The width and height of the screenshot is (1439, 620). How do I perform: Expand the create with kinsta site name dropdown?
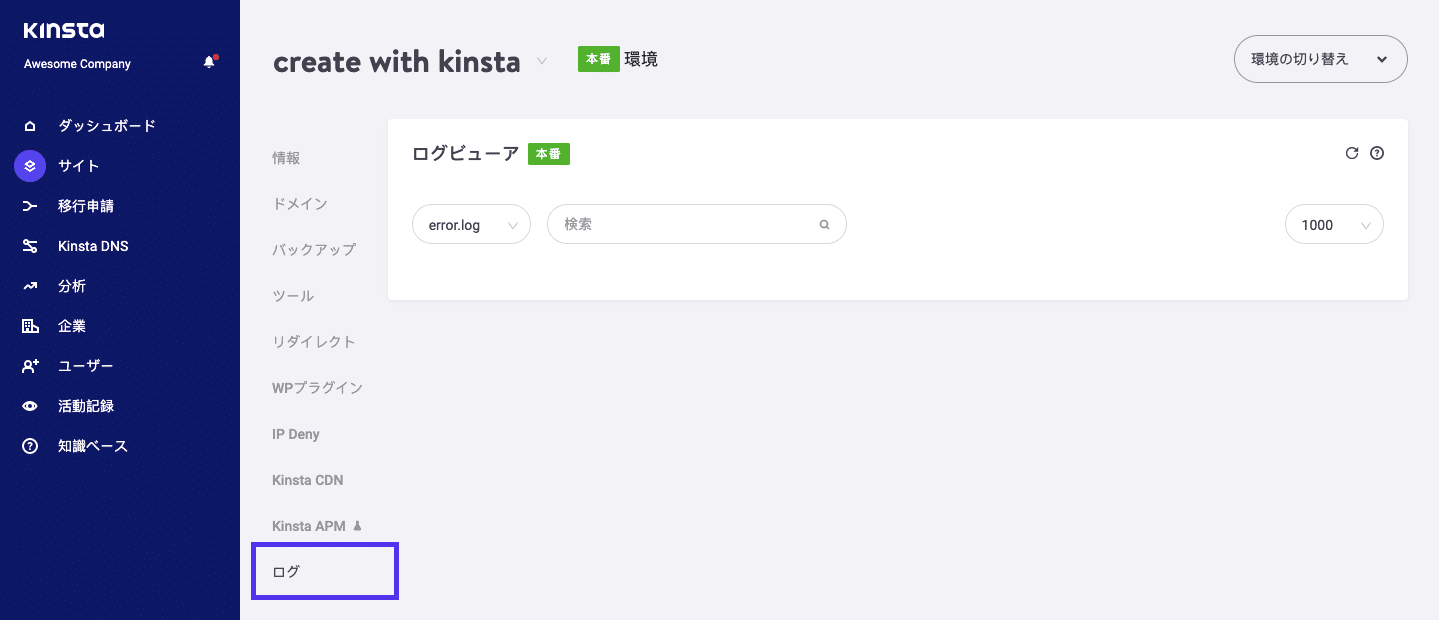click(x=541, y=61)
